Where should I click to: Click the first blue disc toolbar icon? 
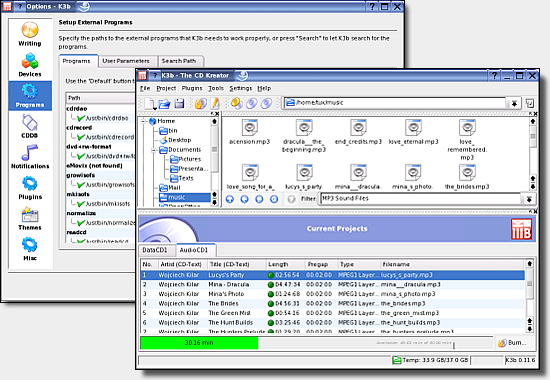point(252,103)
